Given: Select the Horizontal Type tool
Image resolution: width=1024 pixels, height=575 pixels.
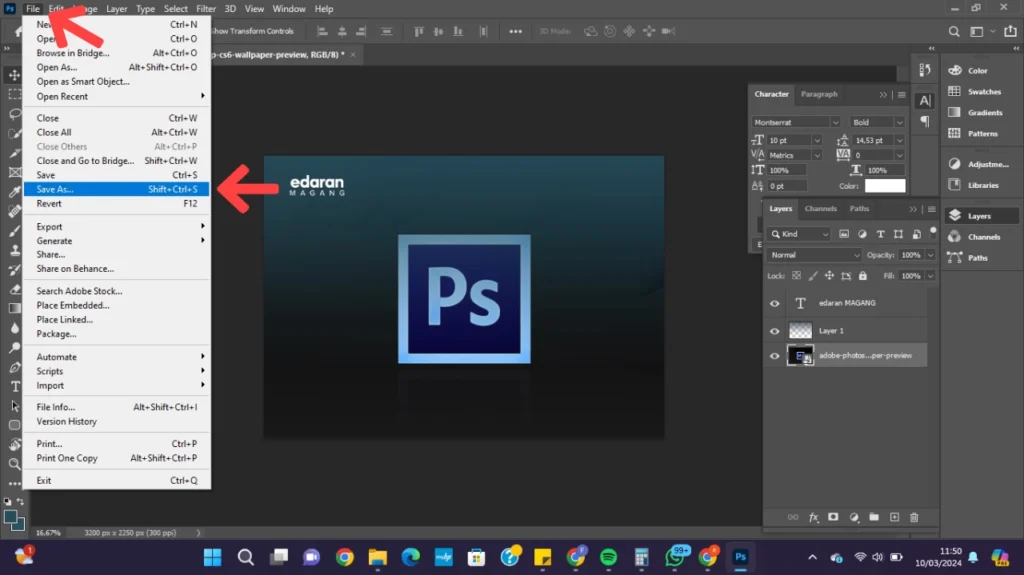Looking at the screenshot, I should click(14, 386).
